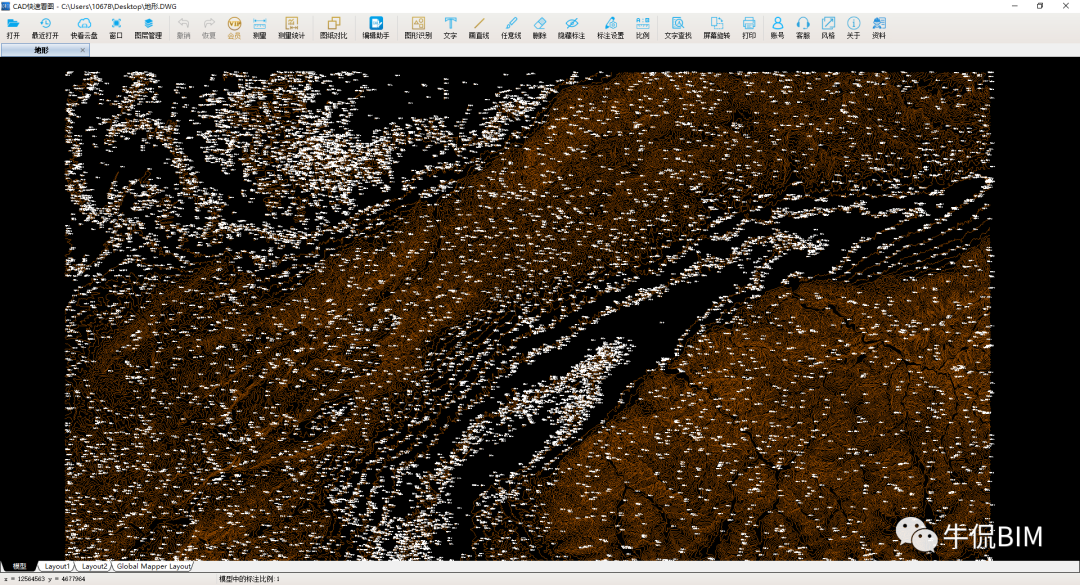Select the 测量 measure tool

pos(260,28)
